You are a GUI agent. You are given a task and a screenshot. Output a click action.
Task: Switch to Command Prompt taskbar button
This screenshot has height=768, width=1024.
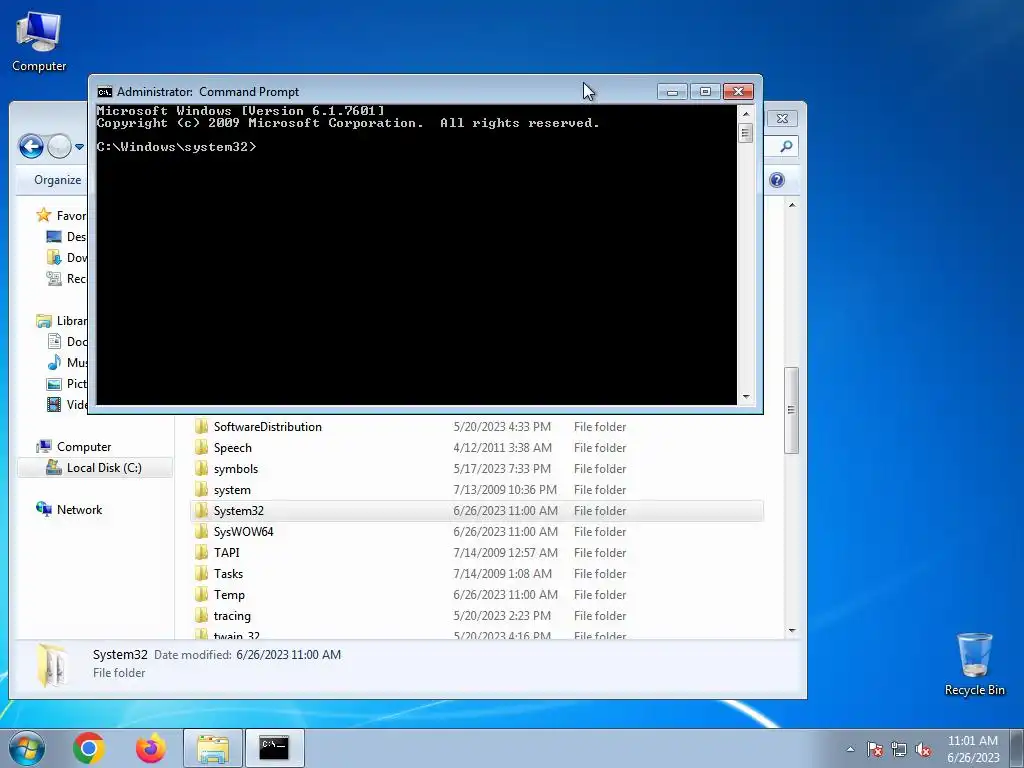tap(274, 748)
